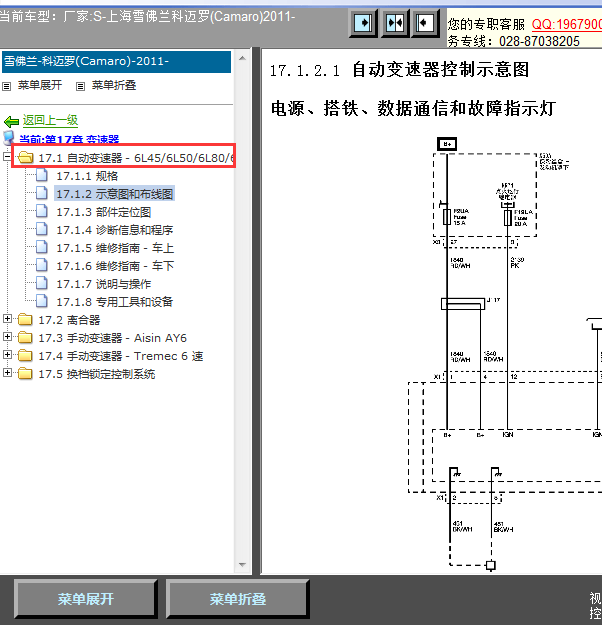Click the 雪佛兰-科迈罗(Camaro)-2011- header bar

[x=116, y=62]
